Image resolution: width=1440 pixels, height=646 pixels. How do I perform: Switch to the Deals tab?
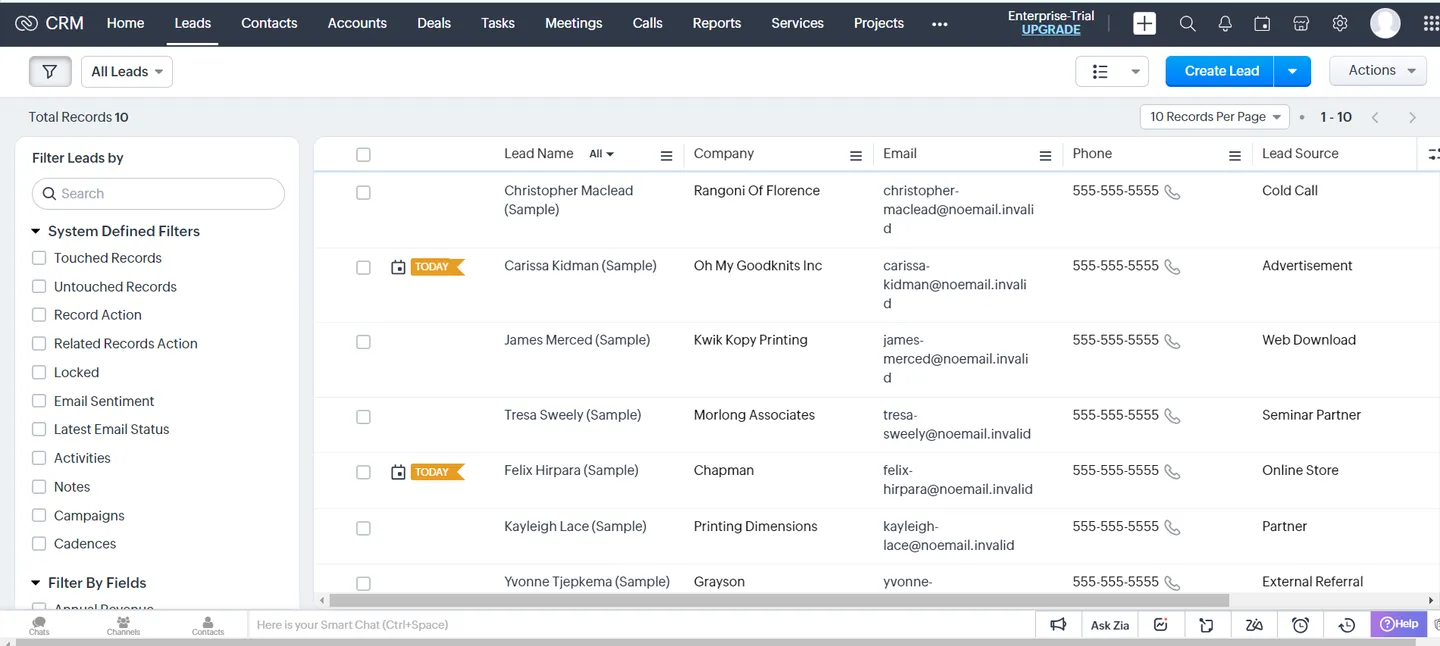(434, 23)
